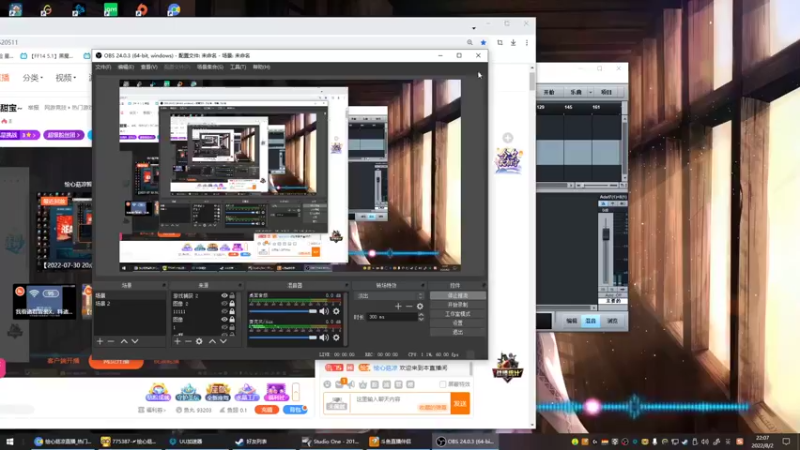This screenshot has width=800, height=450.
Task: Toggle lock on 图像 source
Action: pyautogui.click(x=232, y=319)
